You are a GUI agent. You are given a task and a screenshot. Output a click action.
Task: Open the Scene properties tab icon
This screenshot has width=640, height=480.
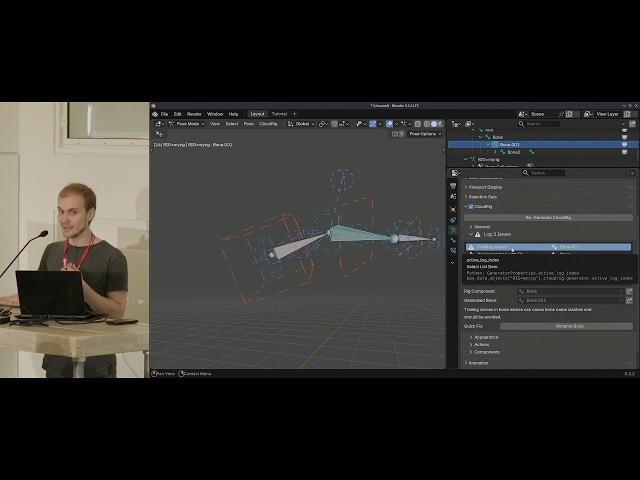coord(453,197)
